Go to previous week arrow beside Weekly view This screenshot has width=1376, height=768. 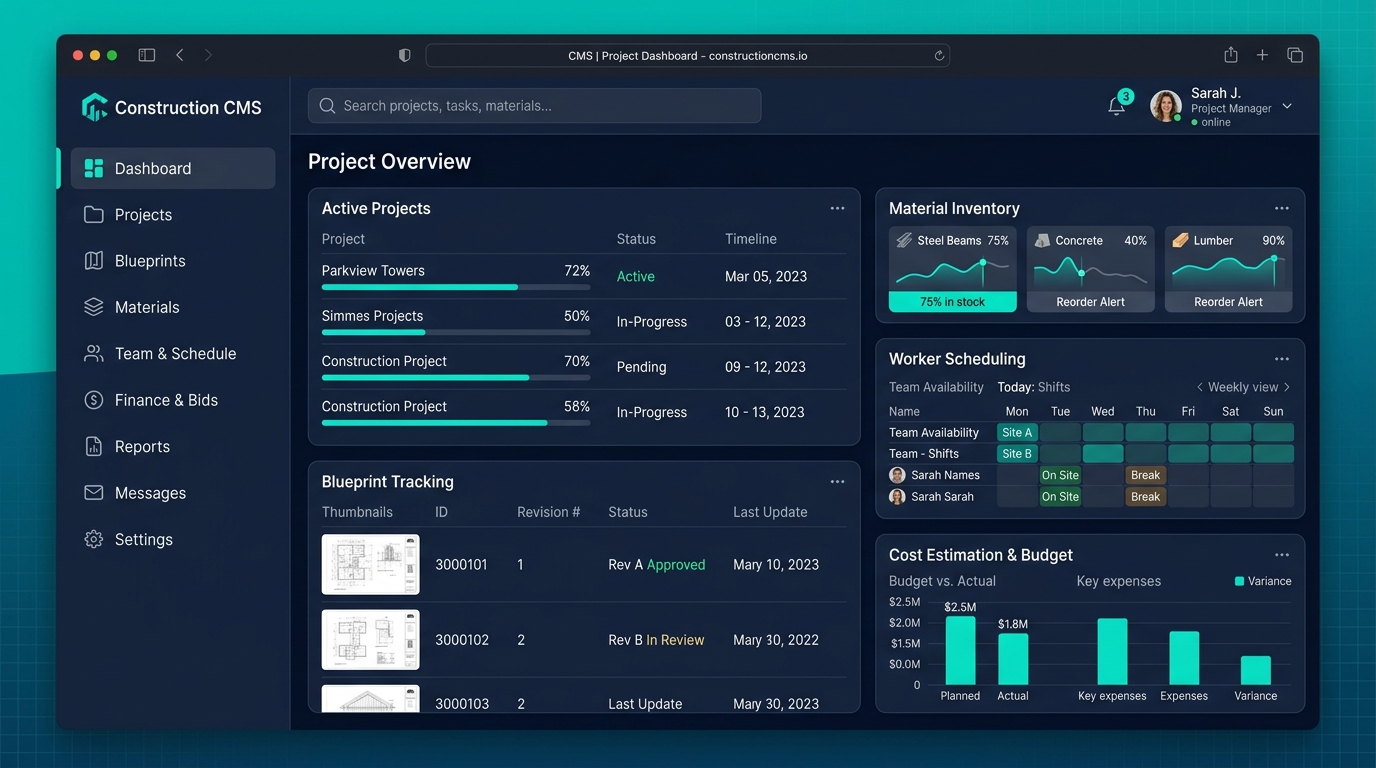(1200, 387)
